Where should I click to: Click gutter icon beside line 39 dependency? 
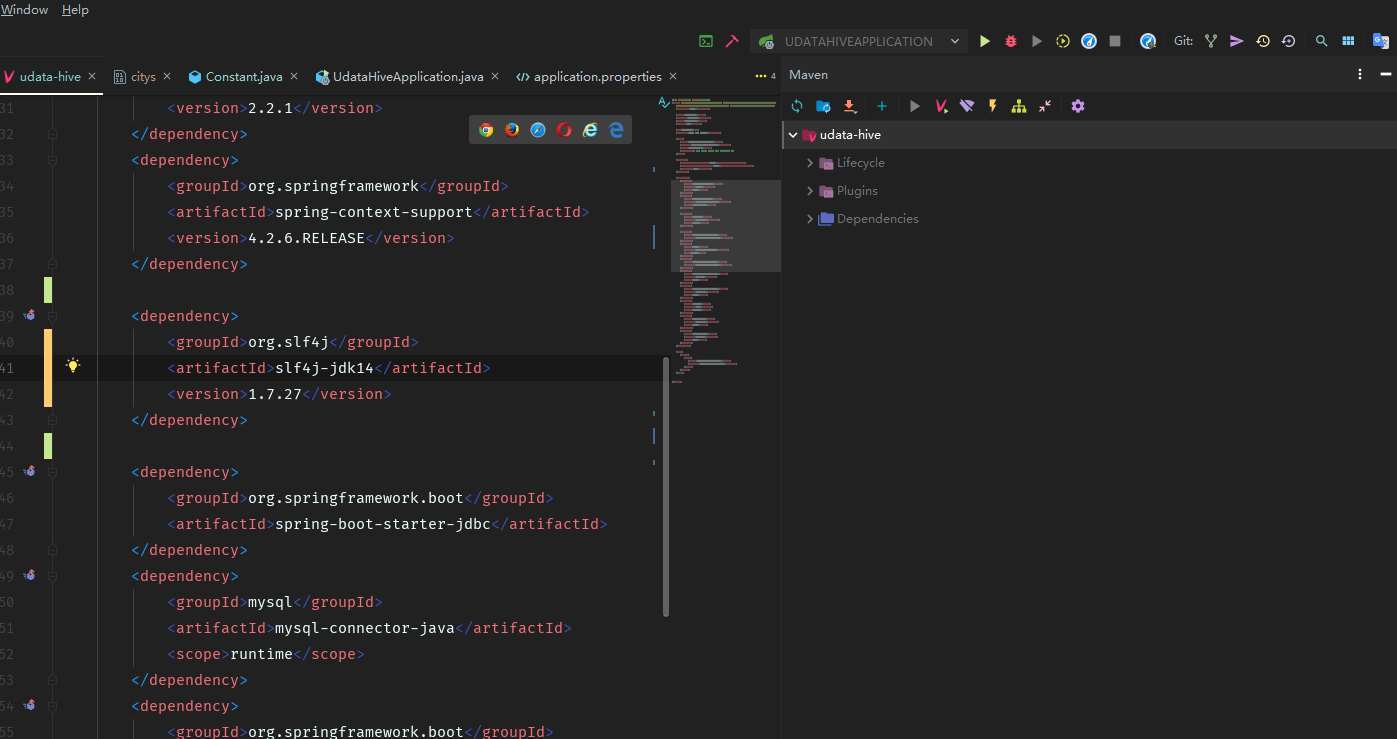click(x=29, y=315)
